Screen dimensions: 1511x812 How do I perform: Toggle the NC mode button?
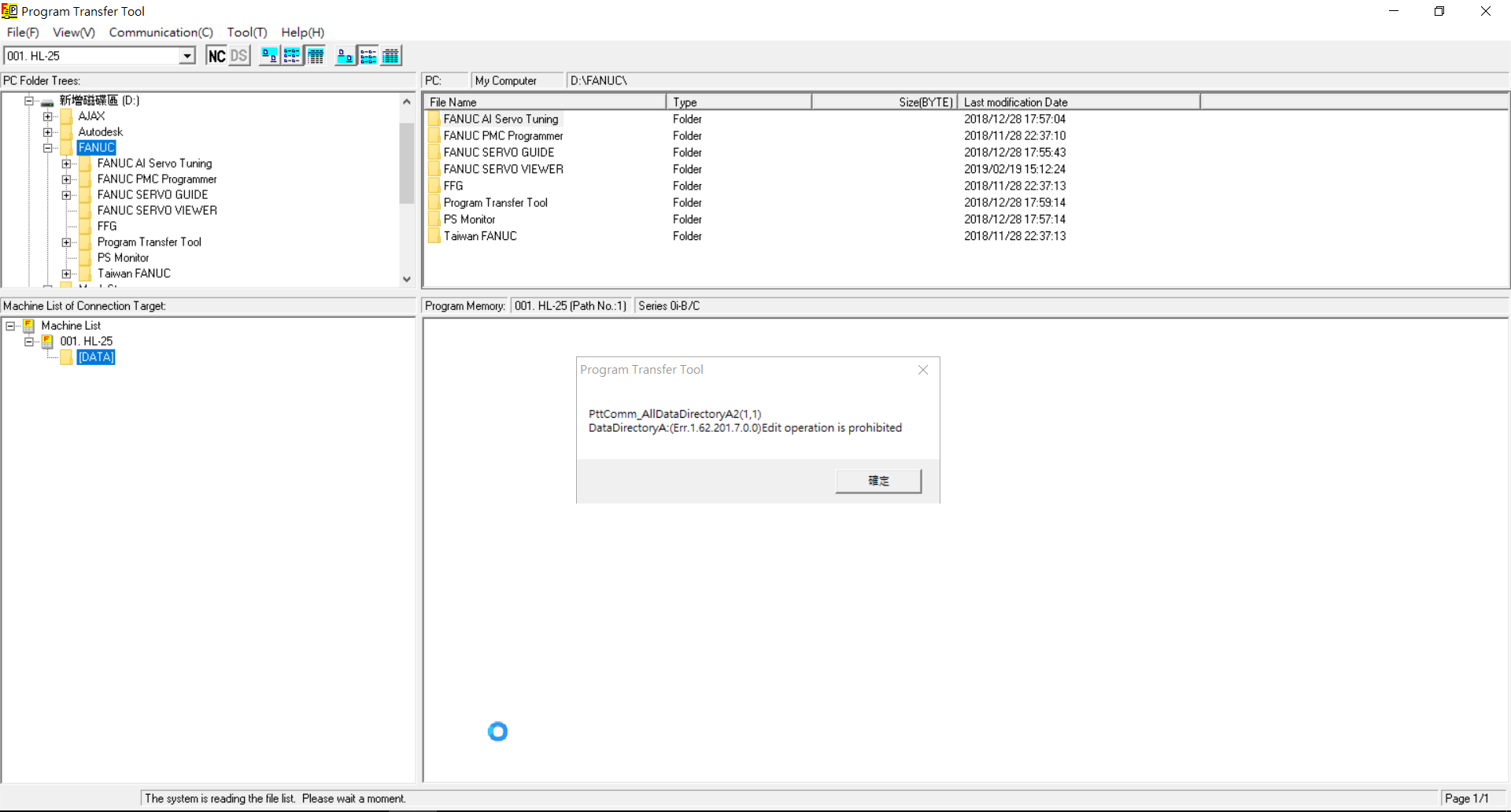[216, 56]
